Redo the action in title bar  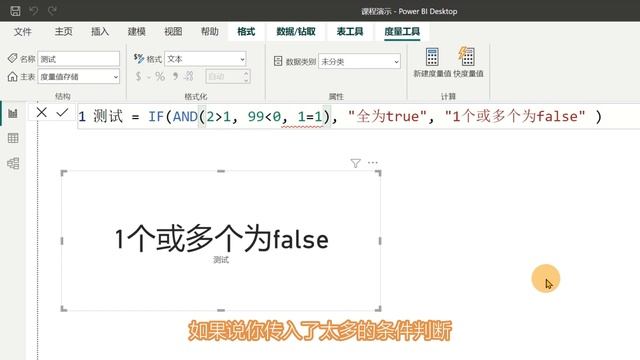click(x=52, y=11)
